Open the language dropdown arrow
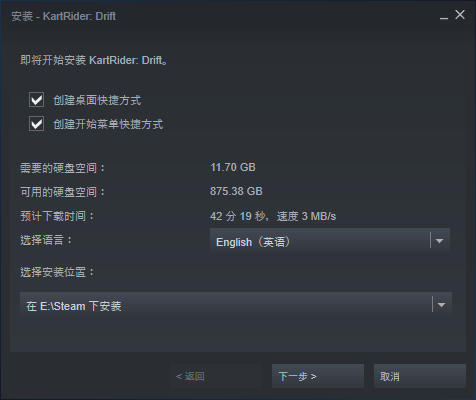This screenshot has width=476, height=400. coord(439,241)
